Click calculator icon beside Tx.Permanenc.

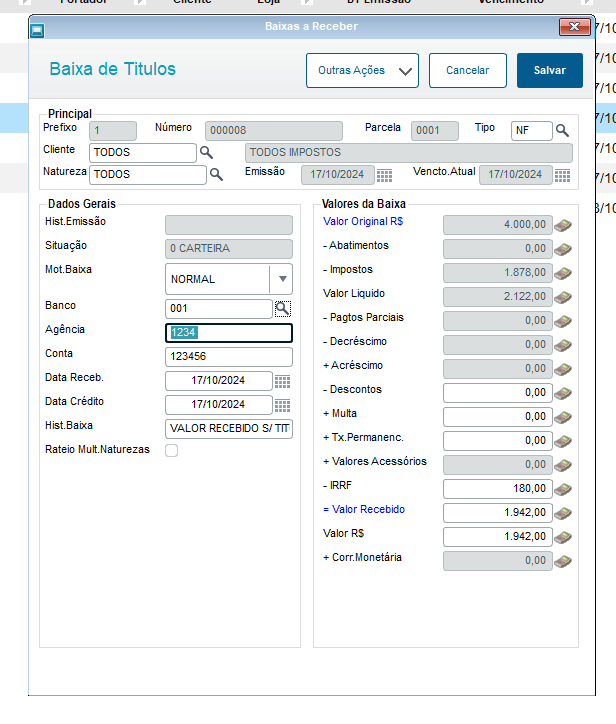click(x=563, y=441)
